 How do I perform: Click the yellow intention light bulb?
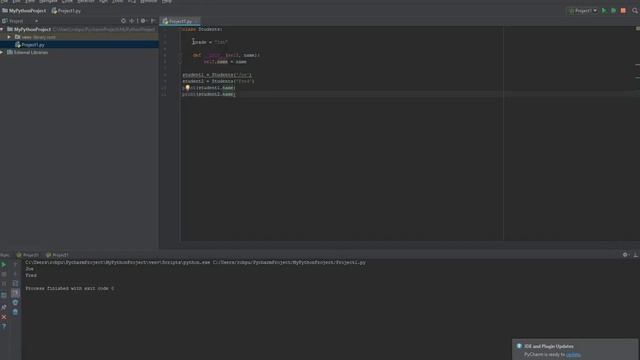187,87
